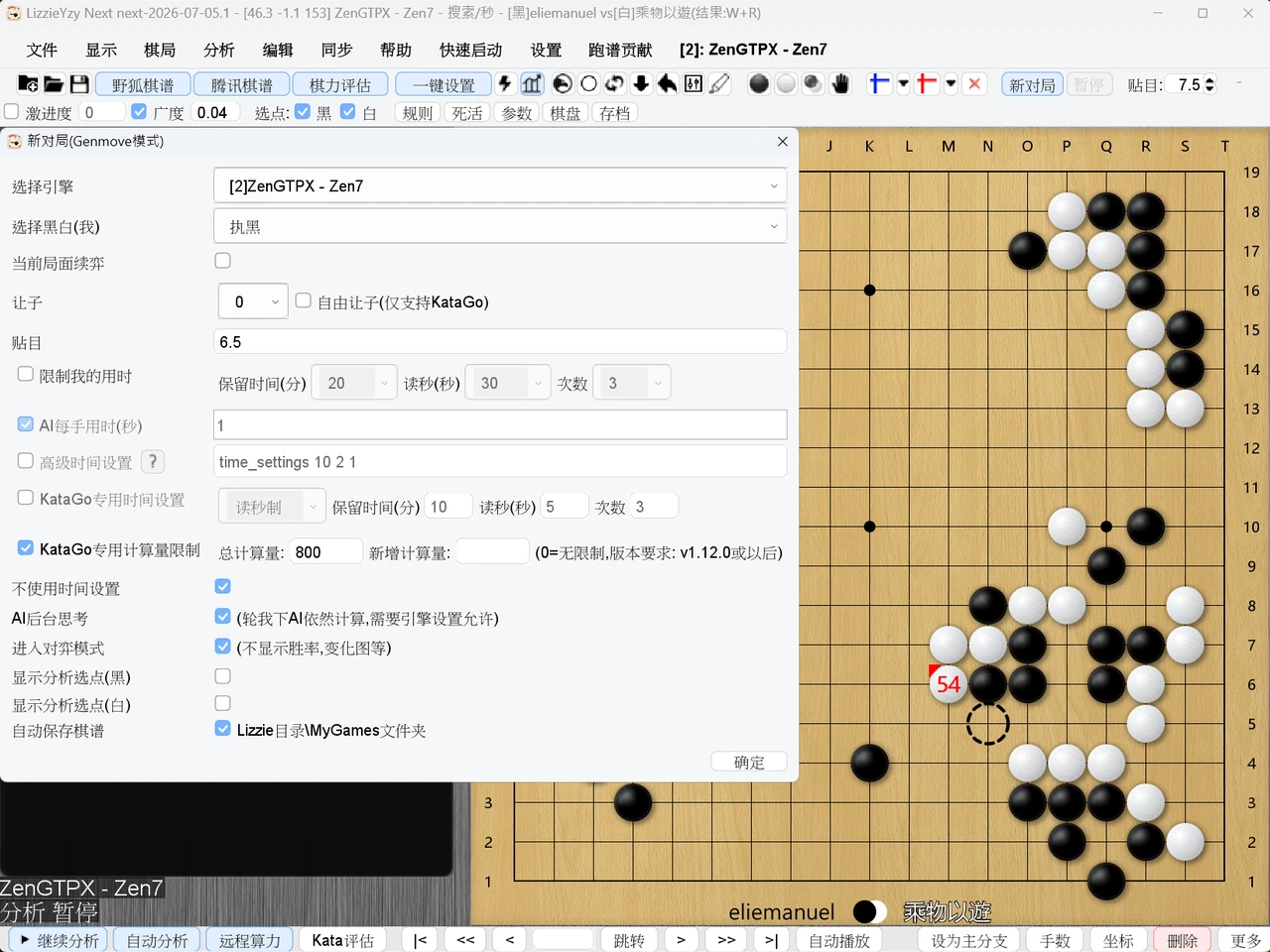Click the 贴目 6.5 input field
The width and height of the screenshot is (1270, 952).
pyautogui.click(x=500, y=342)
